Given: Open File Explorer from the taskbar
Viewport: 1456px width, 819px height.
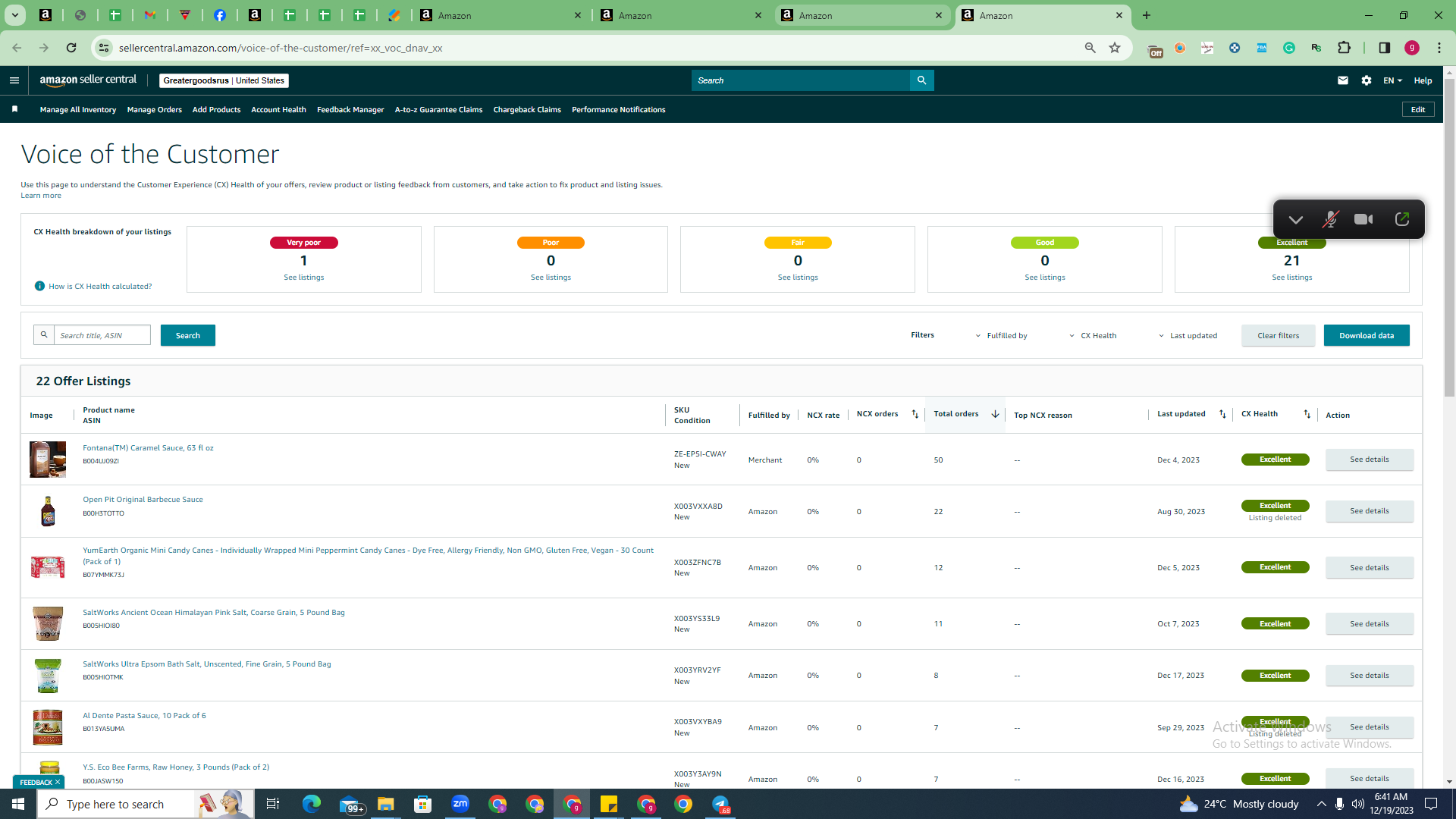Looking at the screenshot, I should [386, 804].
